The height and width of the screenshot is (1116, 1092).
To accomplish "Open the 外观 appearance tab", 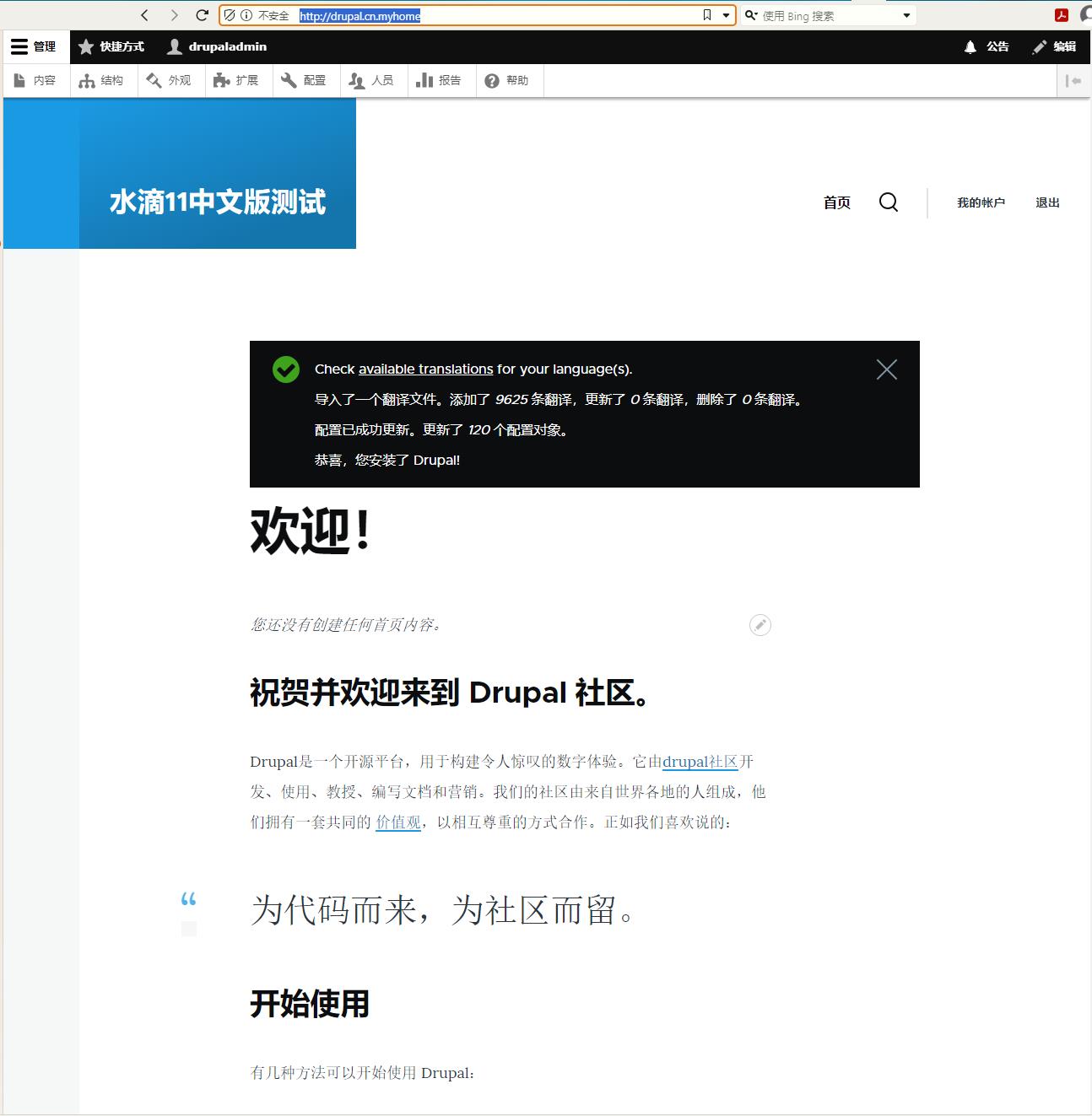I will pos(170,81).
